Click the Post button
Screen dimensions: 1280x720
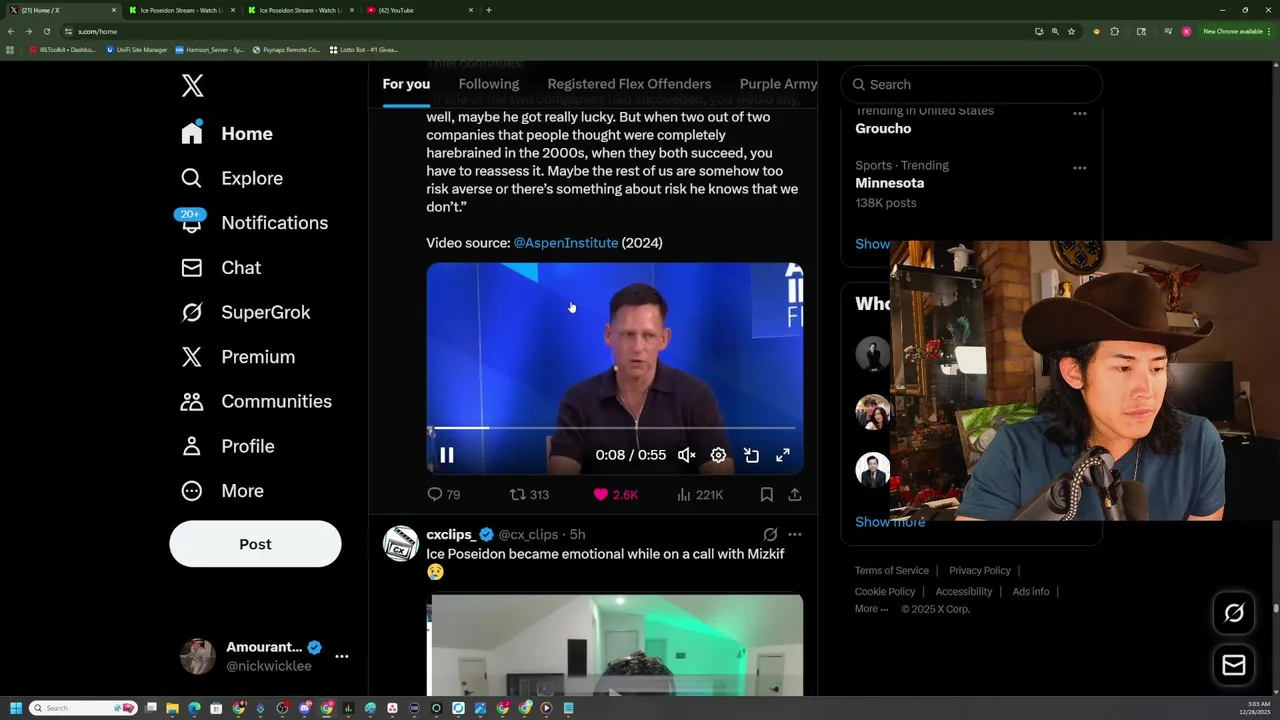(x=255, y=544)
